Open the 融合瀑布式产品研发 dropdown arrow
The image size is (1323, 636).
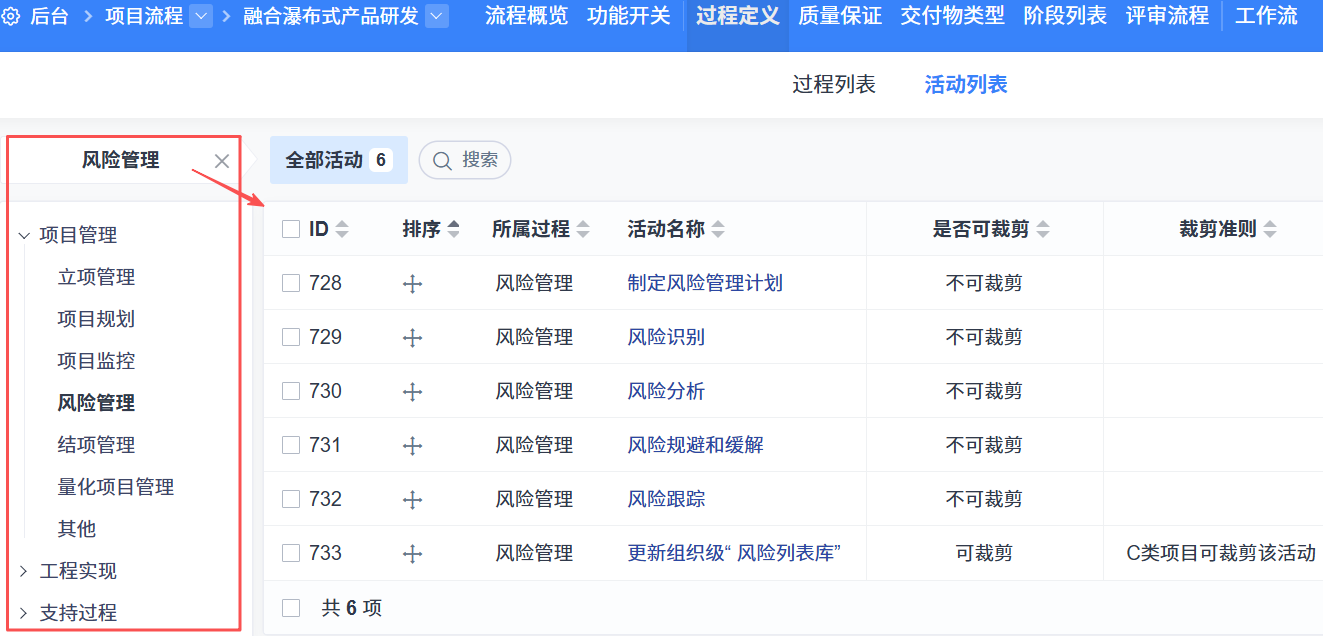pyautogui.click(x=437, y=16)
